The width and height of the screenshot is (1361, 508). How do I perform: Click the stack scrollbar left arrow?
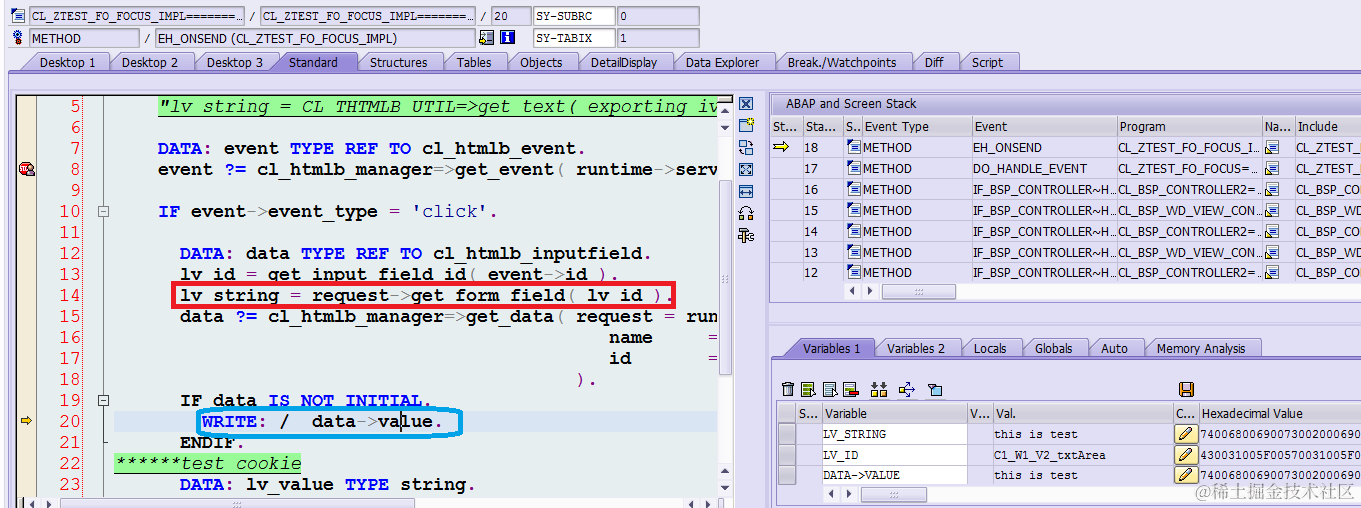[852, 292]
